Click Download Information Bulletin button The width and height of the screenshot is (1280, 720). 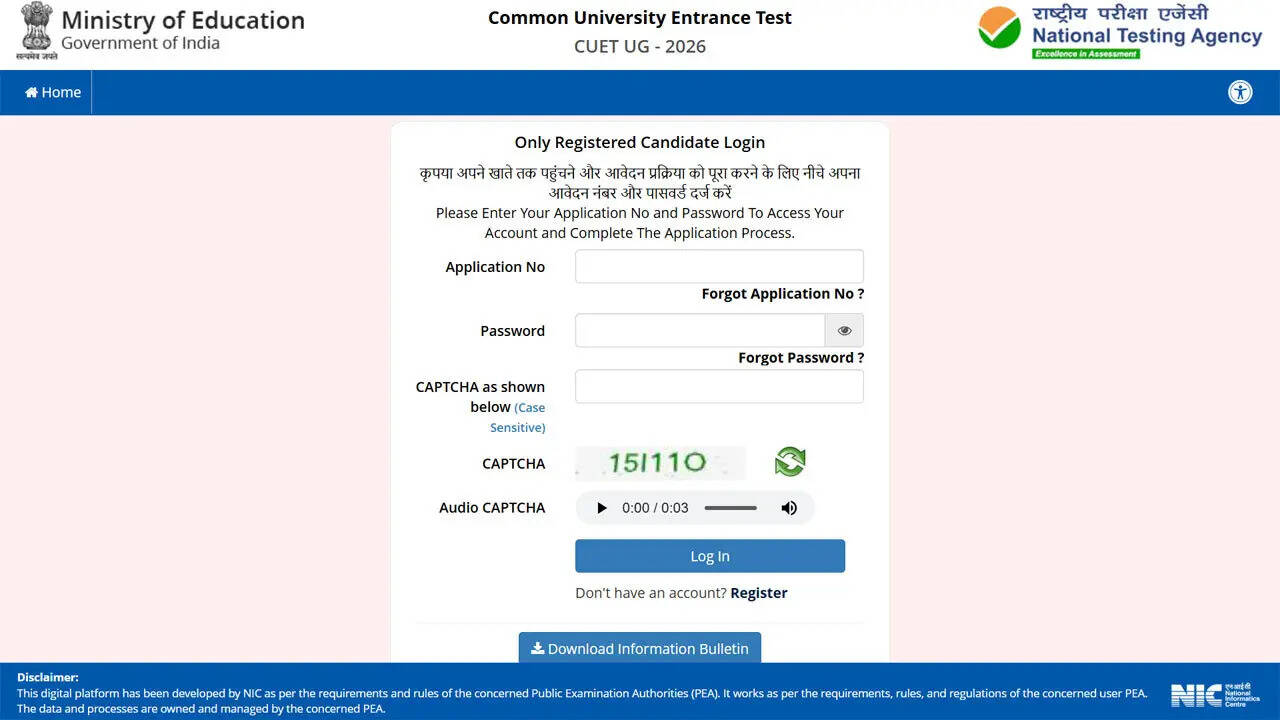pos(640,648)
